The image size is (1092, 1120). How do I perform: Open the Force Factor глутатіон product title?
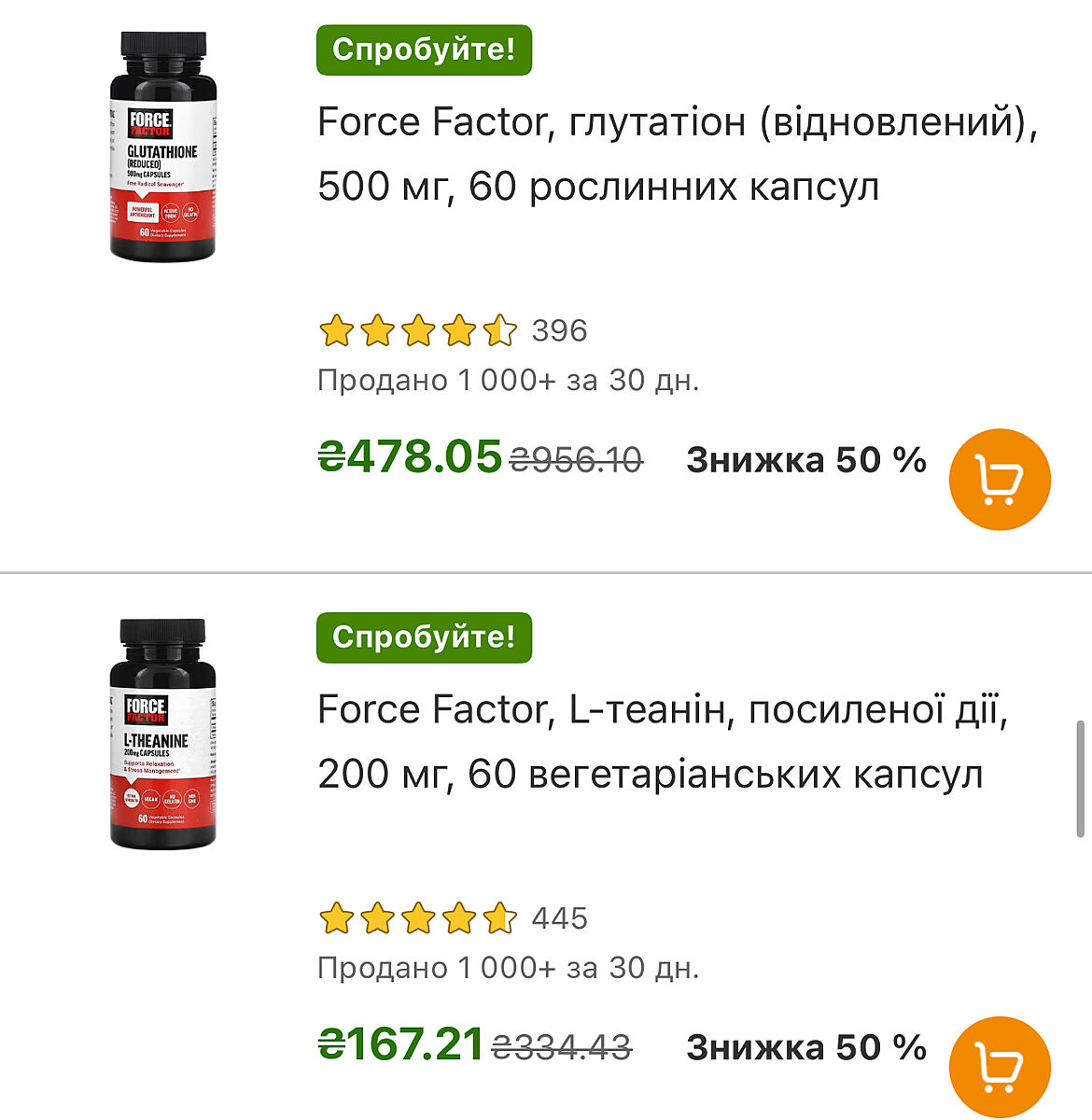pyautogui.click(x=677, y=154)
